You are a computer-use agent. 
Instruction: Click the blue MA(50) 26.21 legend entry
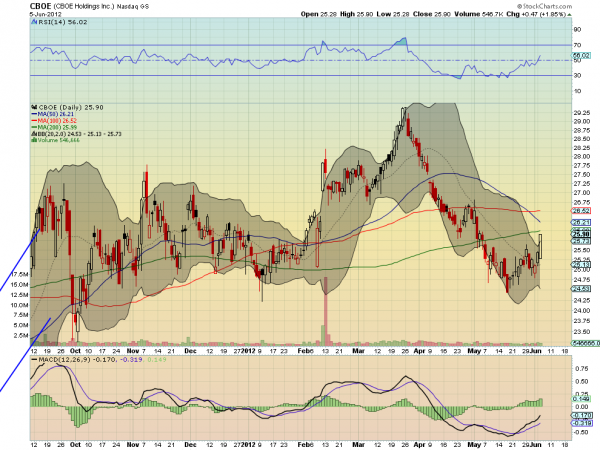[52, 114]
